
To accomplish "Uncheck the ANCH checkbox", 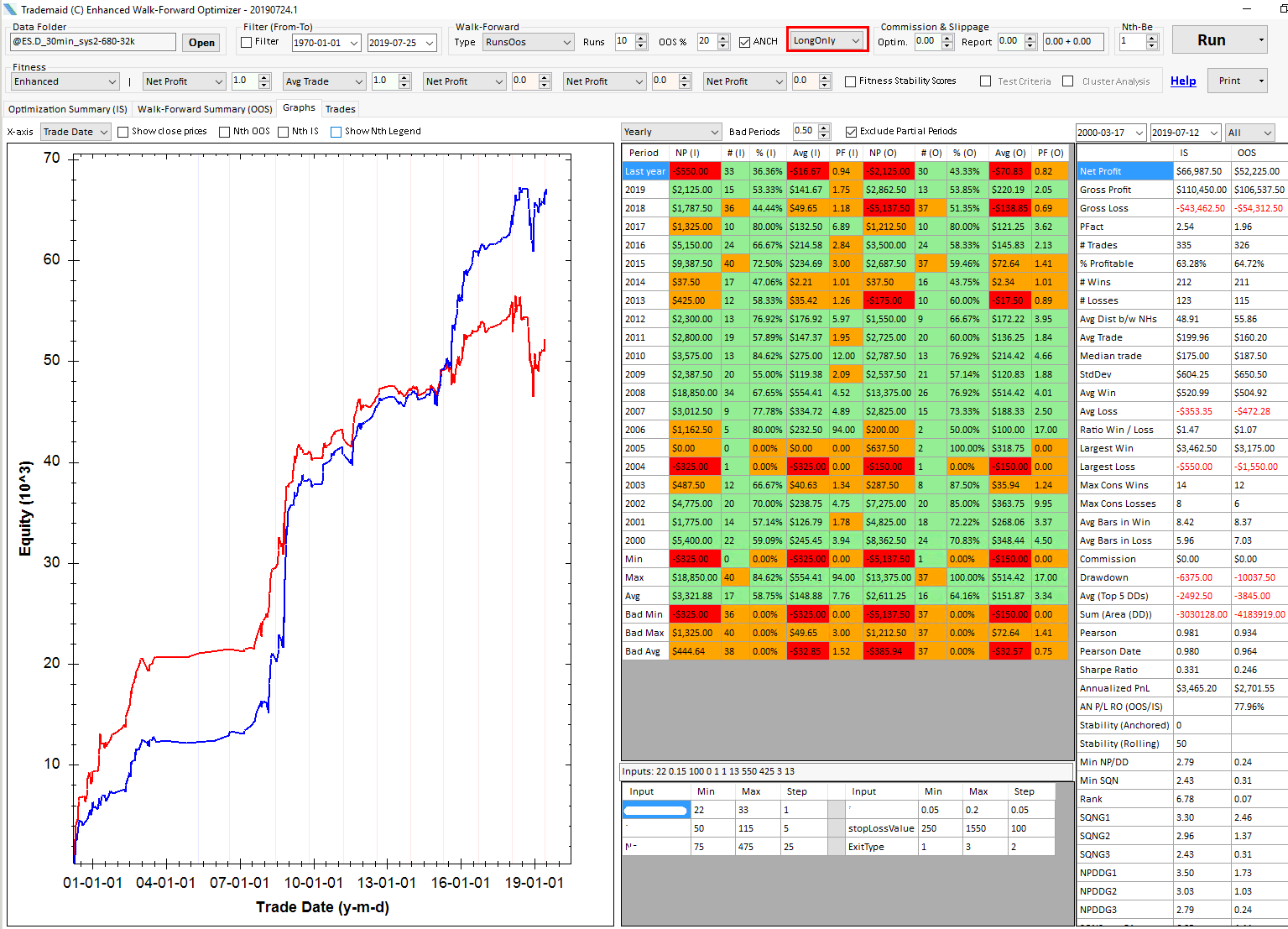I will (744, 42).
